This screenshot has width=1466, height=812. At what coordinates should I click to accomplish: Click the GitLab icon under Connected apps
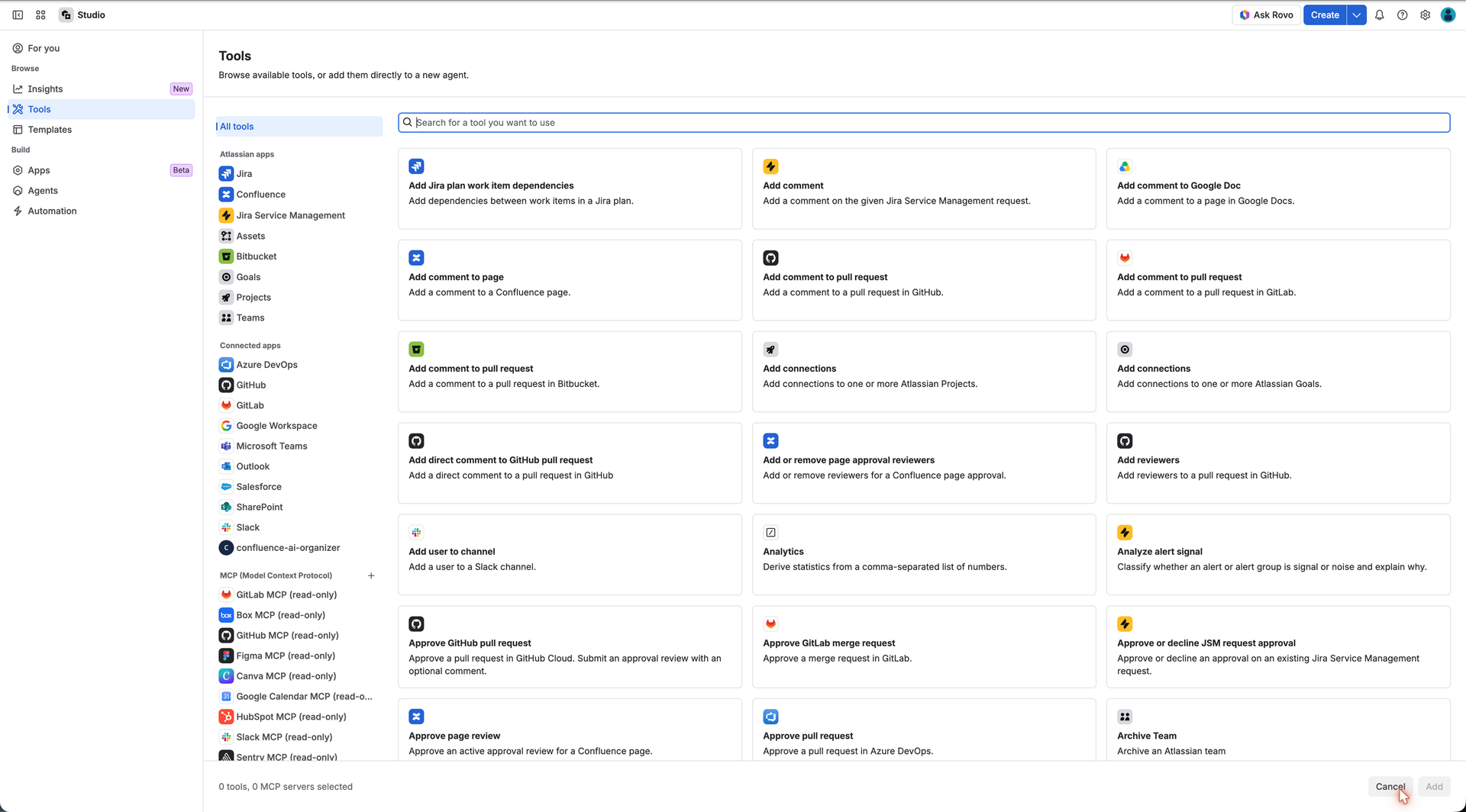[226, 405]
